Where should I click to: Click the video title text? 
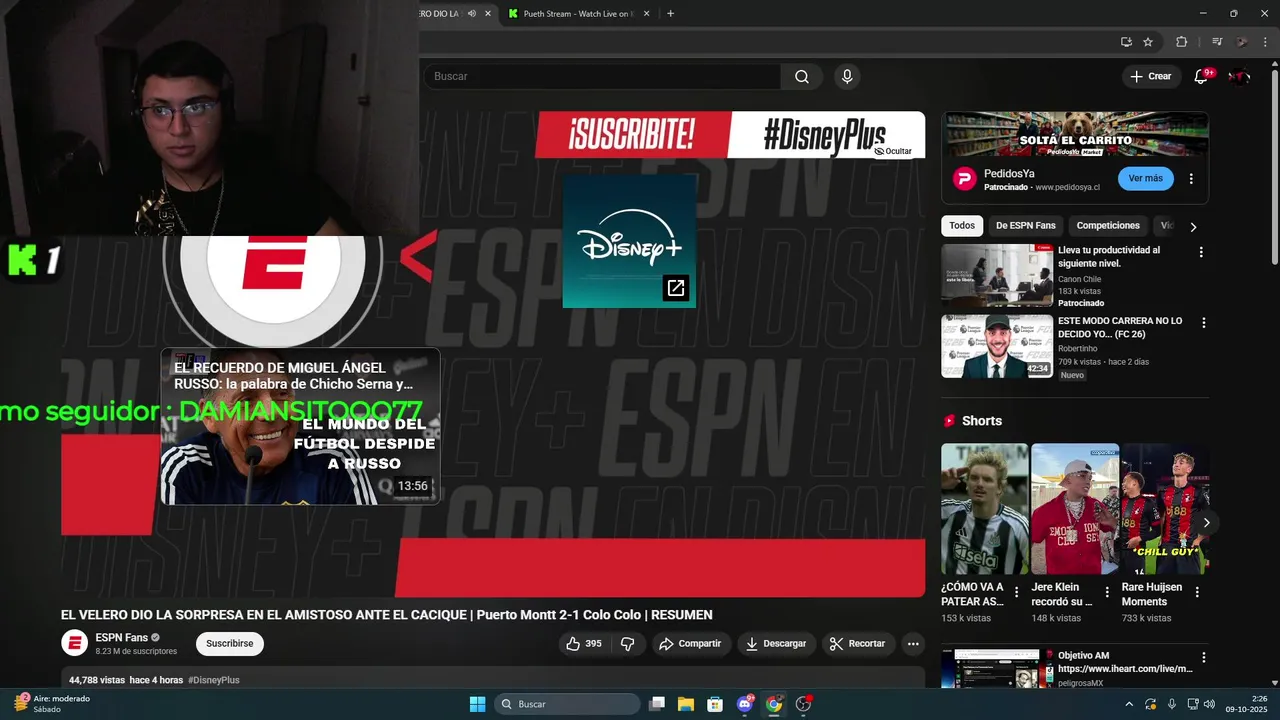pos(386,615)
